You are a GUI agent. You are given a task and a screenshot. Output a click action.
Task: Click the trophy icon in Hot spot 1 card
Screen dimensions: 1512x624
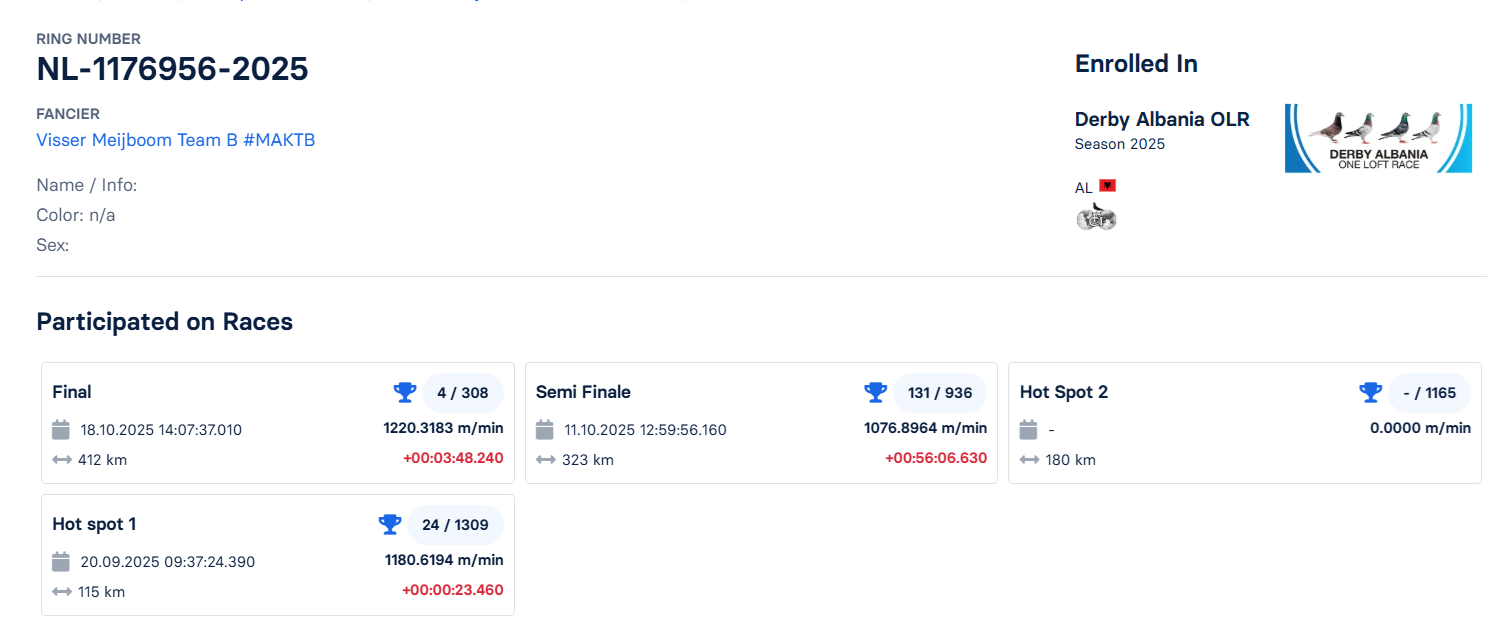point(390,524)
